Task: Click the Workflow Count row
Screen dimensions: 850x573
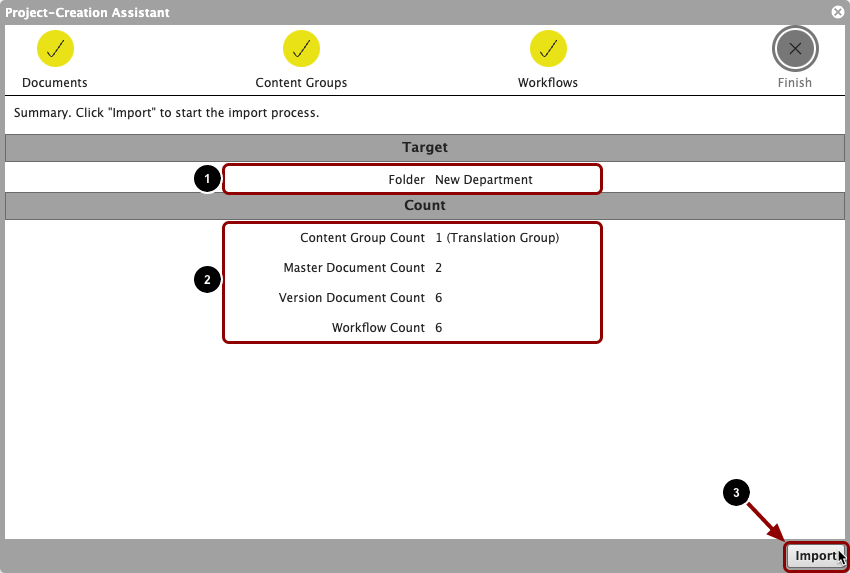Action: 413,327
